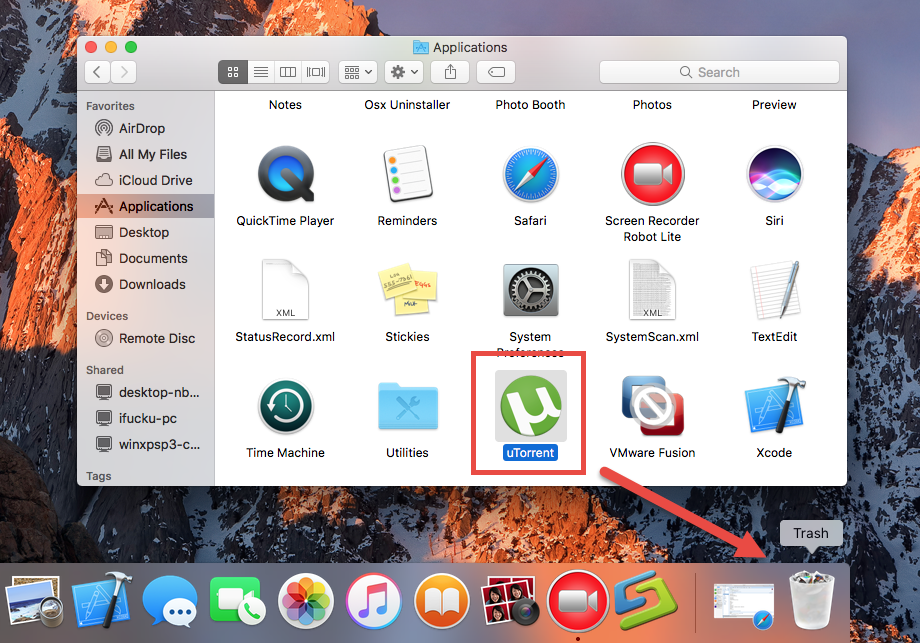Open the Stickies app
Viewport: 920px width, 643px height.
pyautogui.click(x=407, y=290)
